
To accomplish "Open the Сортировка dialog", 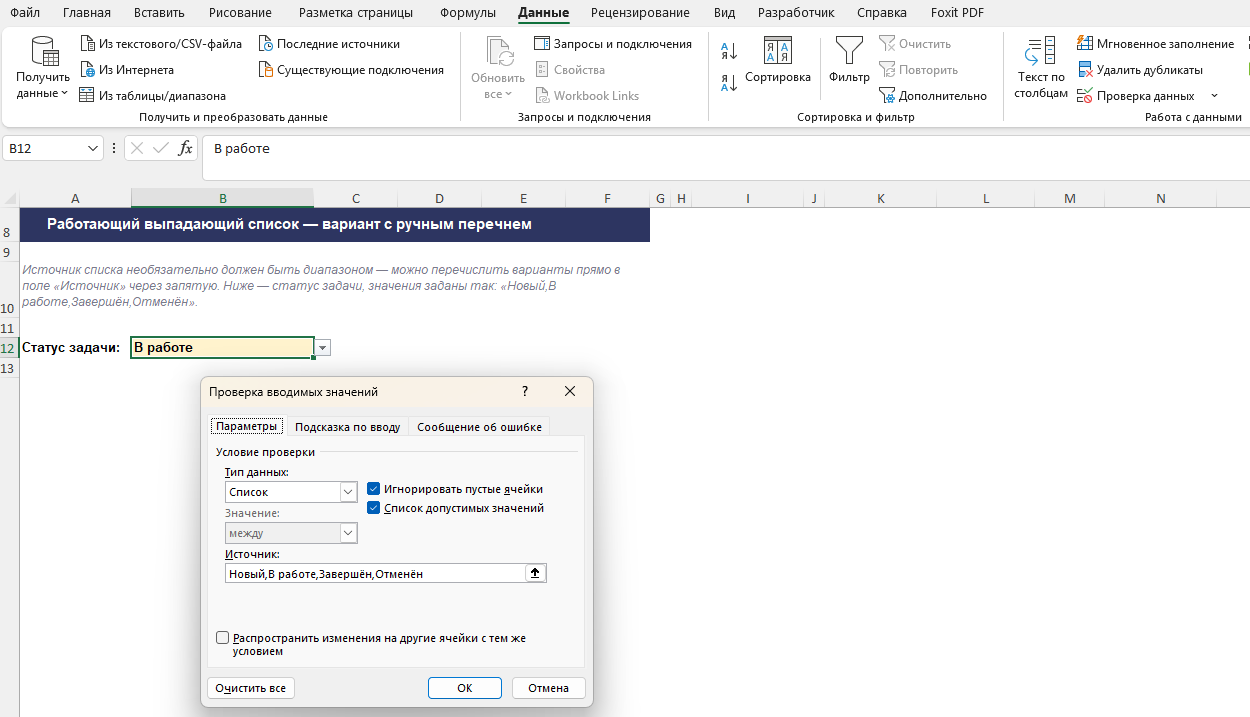I will tap(778, 62).
